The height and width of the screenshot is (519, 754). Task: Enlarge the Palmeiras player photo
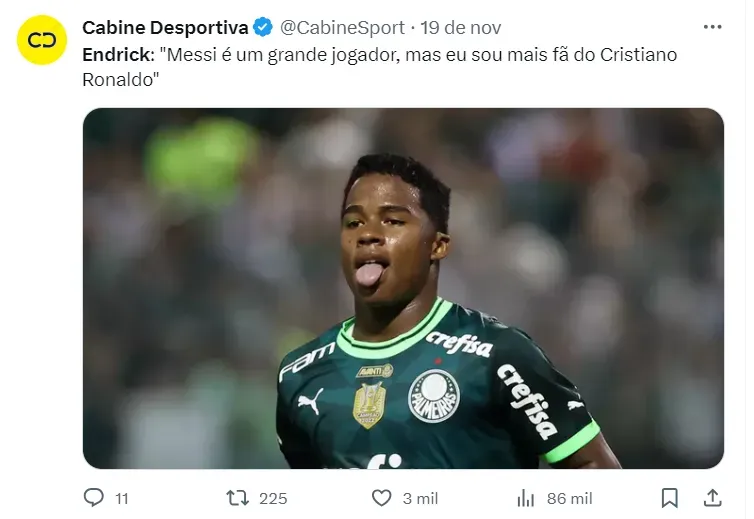click(403, 288)
